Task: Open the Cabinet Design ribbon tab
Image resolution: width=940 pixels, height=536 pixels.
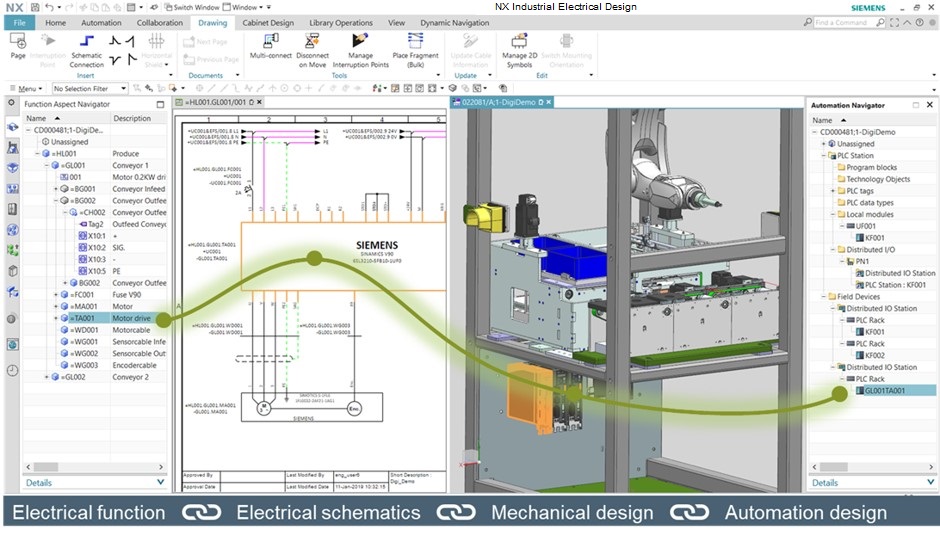Action: click(x=267, y=23)
